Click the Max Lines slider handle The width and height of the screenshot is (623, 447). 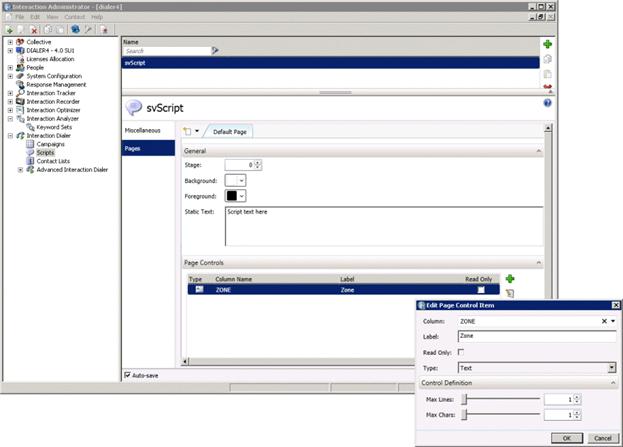pos(464,399)
